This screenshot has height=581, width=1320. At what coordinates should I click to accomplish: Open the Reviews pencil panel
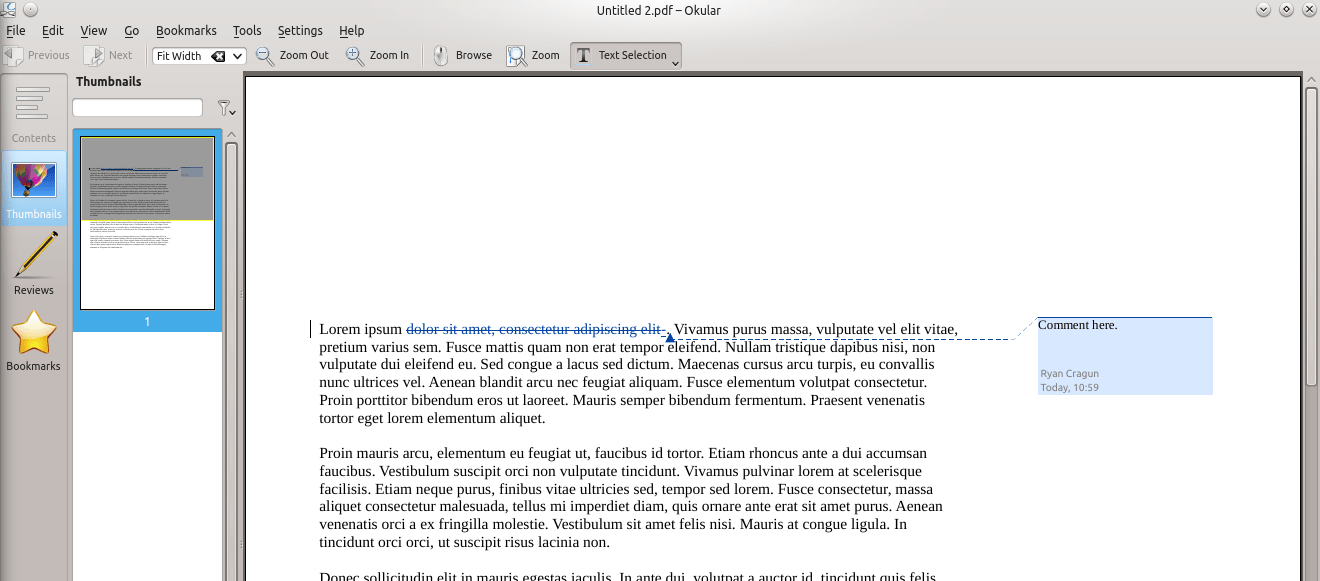(x=34, y=264)
